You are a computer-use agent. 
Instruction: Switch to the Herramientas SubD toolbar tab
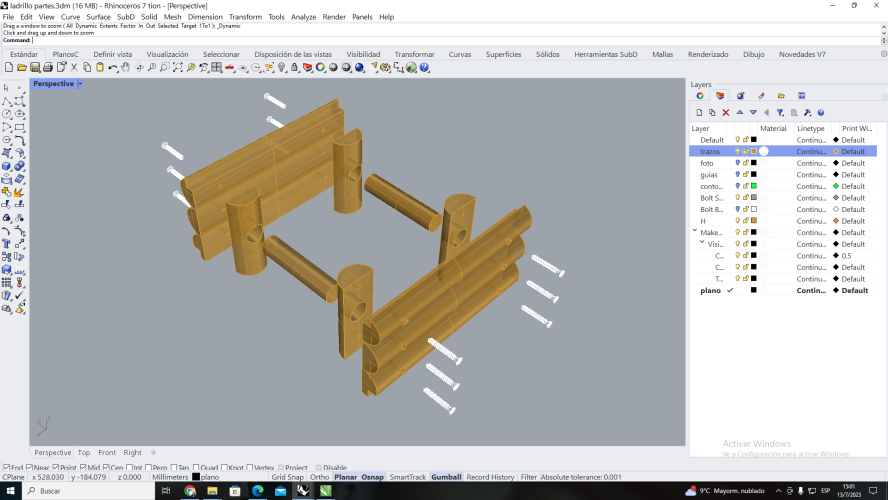[605, 54]
